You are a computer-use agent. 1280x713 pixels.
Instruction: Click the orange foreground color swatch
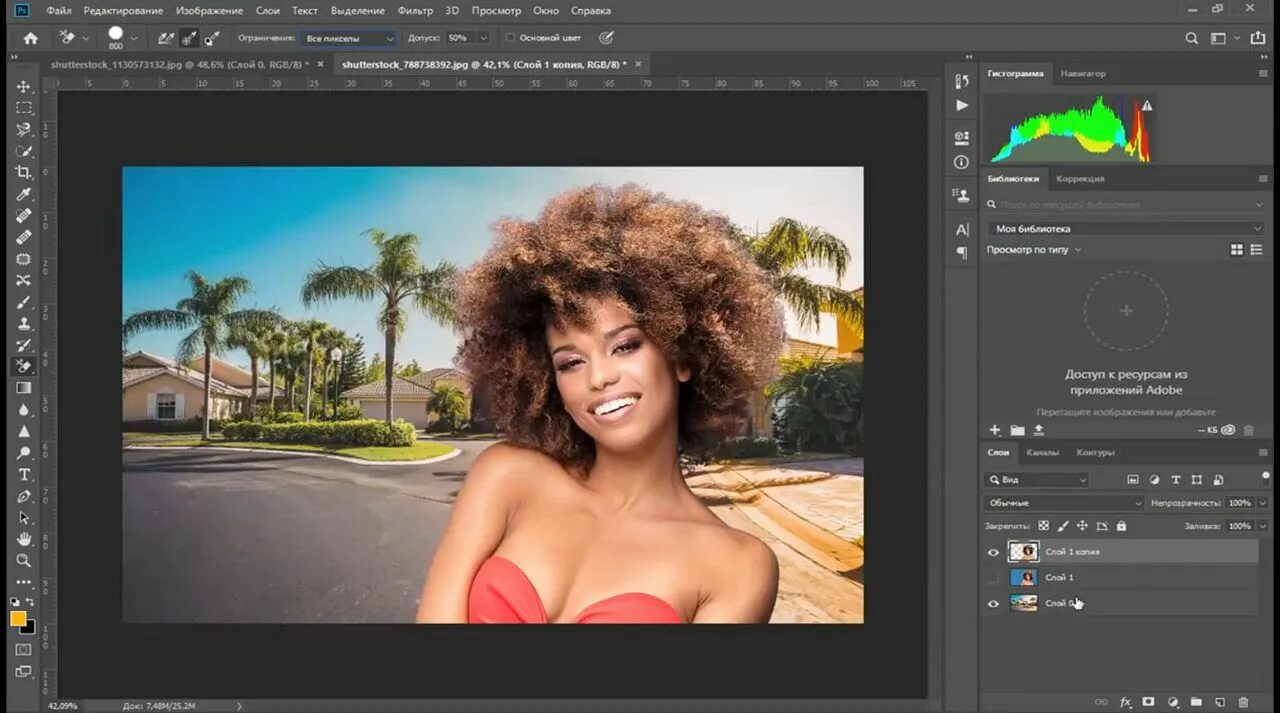[18, 618]
